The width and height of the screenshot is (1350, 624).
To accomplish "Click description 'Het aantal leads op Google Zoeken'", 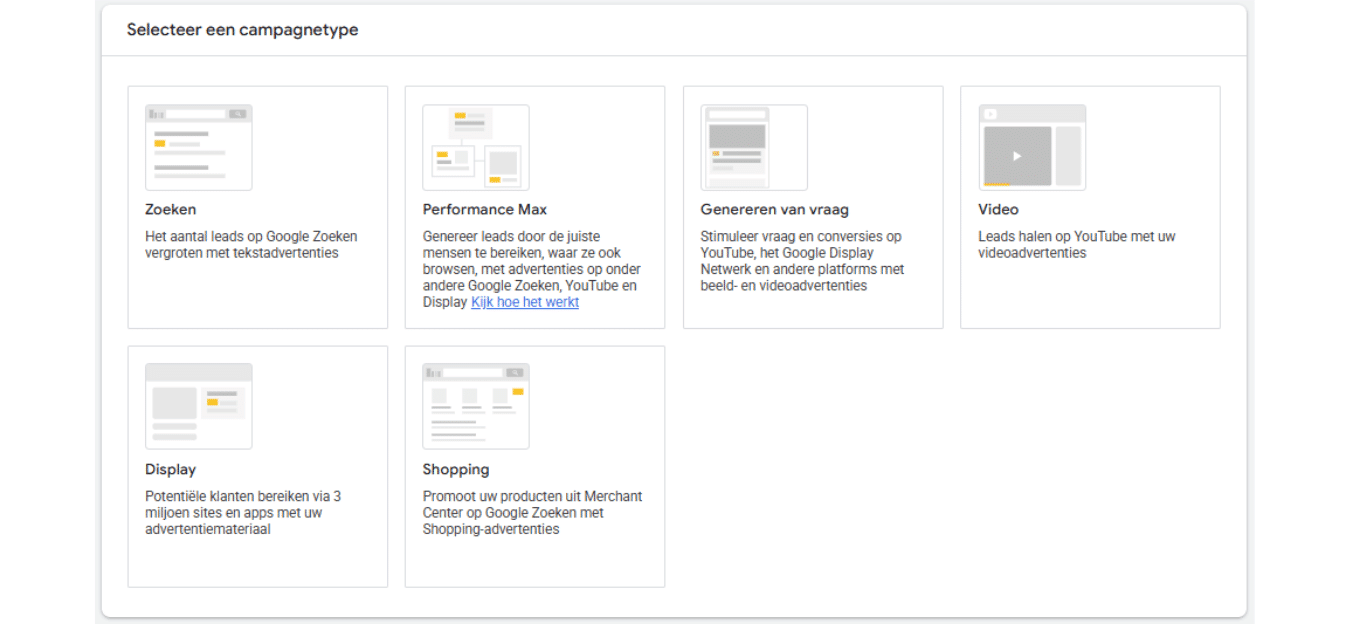I will tap(251, 245).
